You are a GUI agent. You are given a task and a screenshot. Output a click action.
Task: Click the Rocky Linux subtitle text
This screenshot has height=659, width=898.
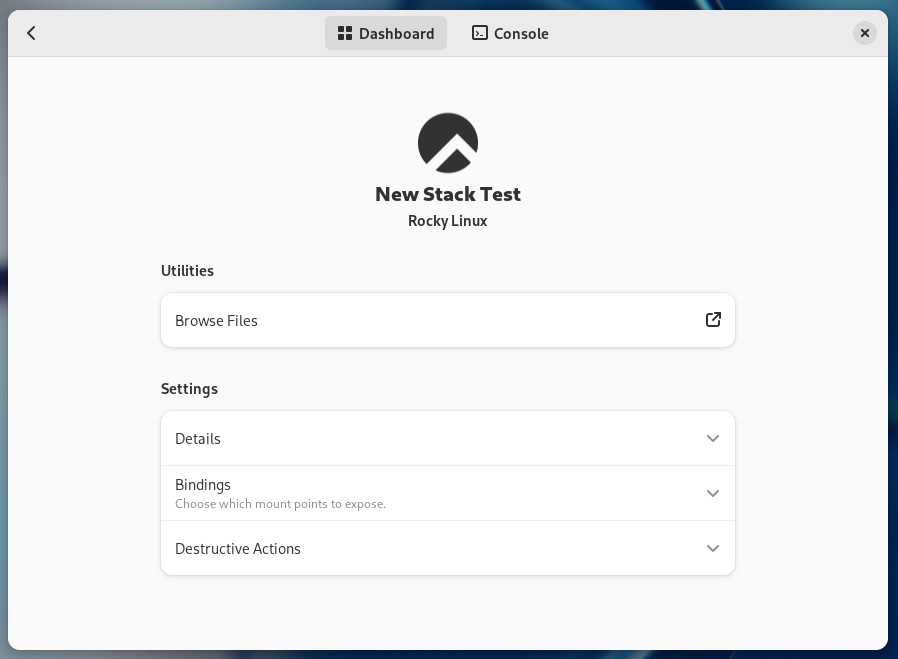click(x=448, y=221)
